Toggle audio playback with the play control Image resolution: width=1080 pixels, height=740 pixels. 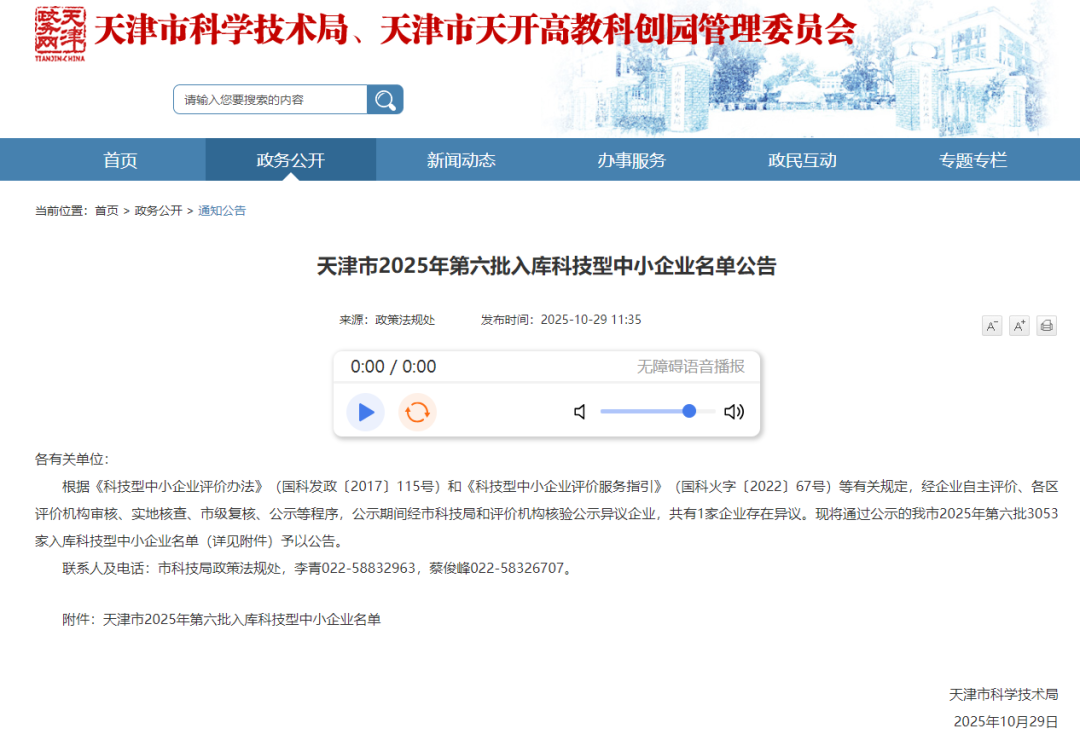[x=365, y=412]
